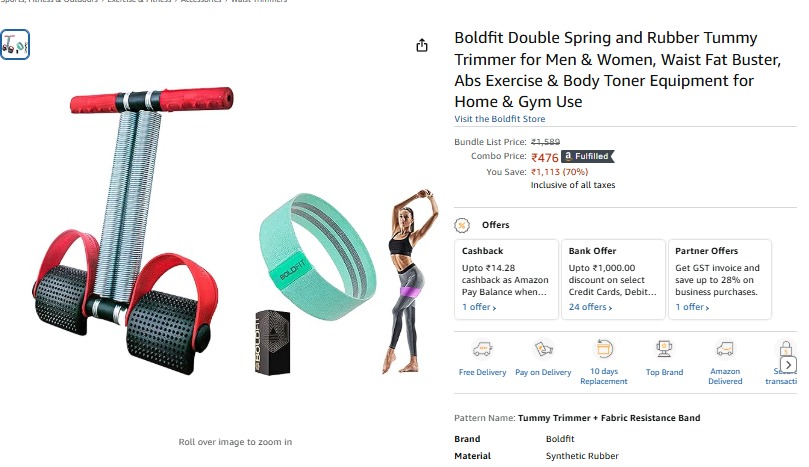Click the Amazon Fulfilled badge
The image size is (809, 467).
tap(588, 156)
